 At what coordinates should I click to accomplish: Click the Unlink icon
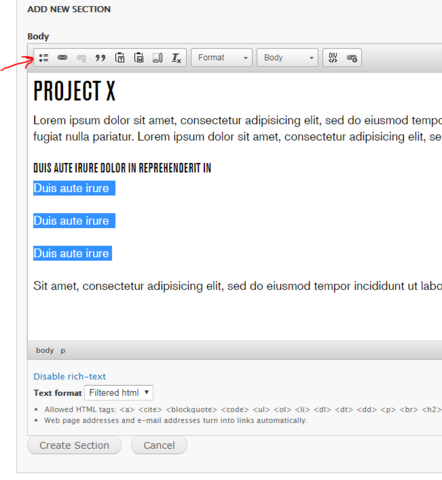(81, 58)
